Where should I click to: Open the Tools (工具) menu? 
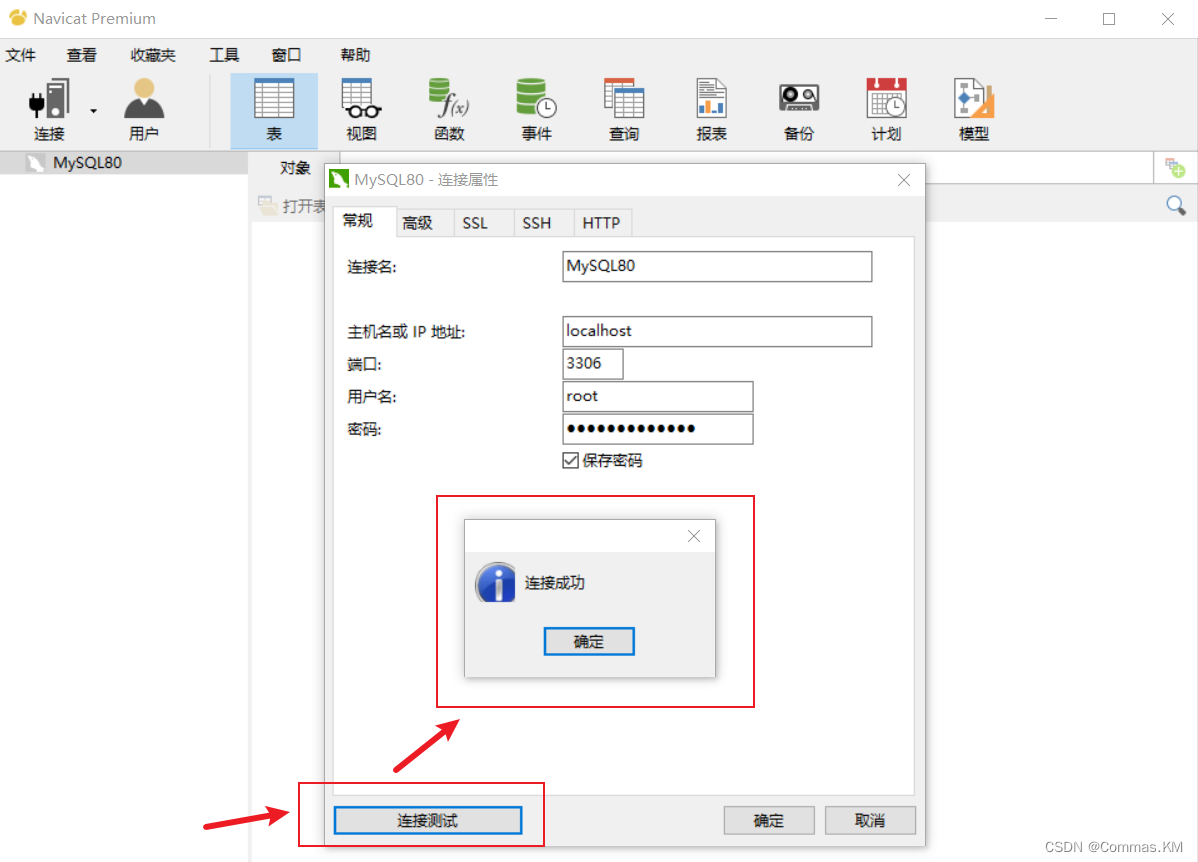(225, 55)
